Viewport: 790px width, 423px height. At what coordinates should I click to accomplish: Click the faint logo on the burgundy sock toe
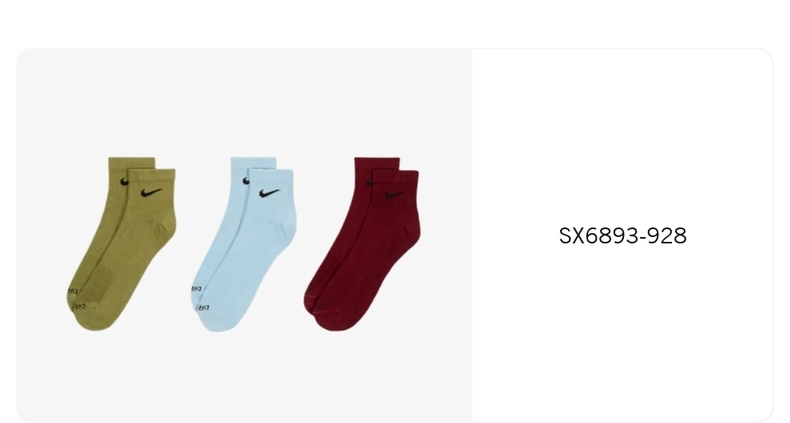tap(319, 305)
